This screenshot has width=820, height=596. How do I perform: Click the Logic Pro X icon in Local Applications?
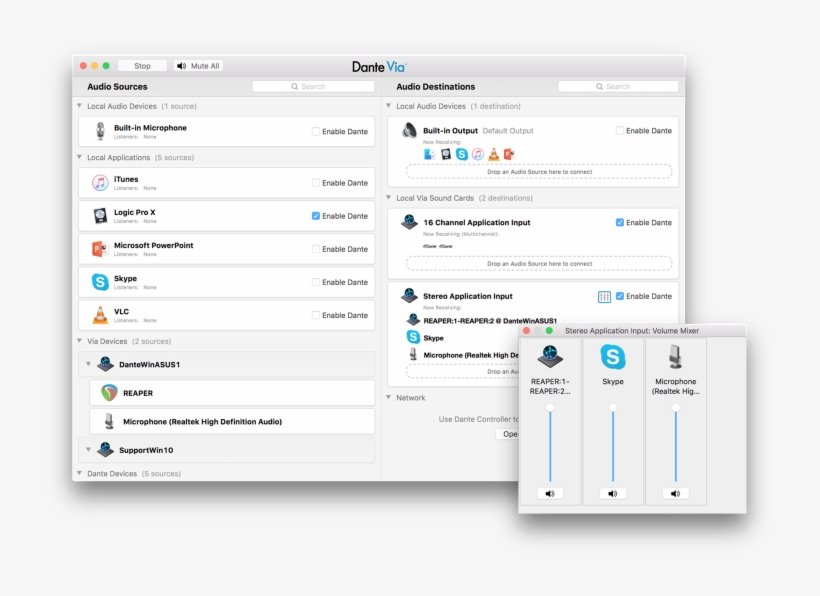[x=100, y=216]
